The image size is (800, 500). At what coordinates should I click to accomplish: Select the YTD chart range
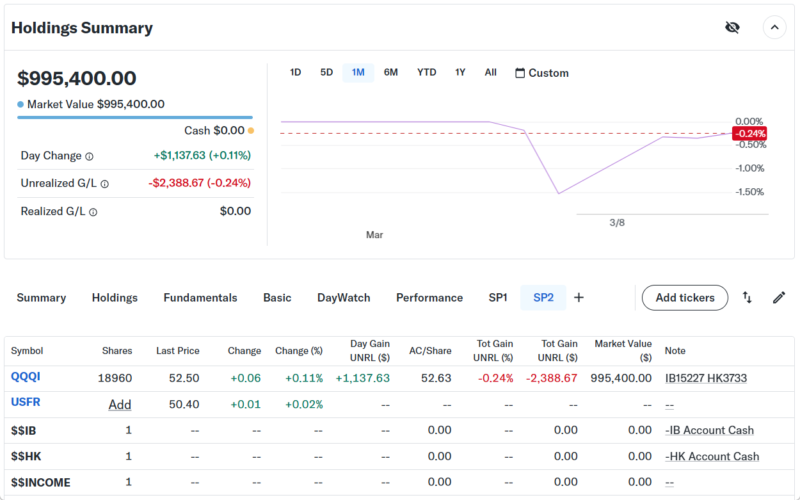click(x=426, y=72)
